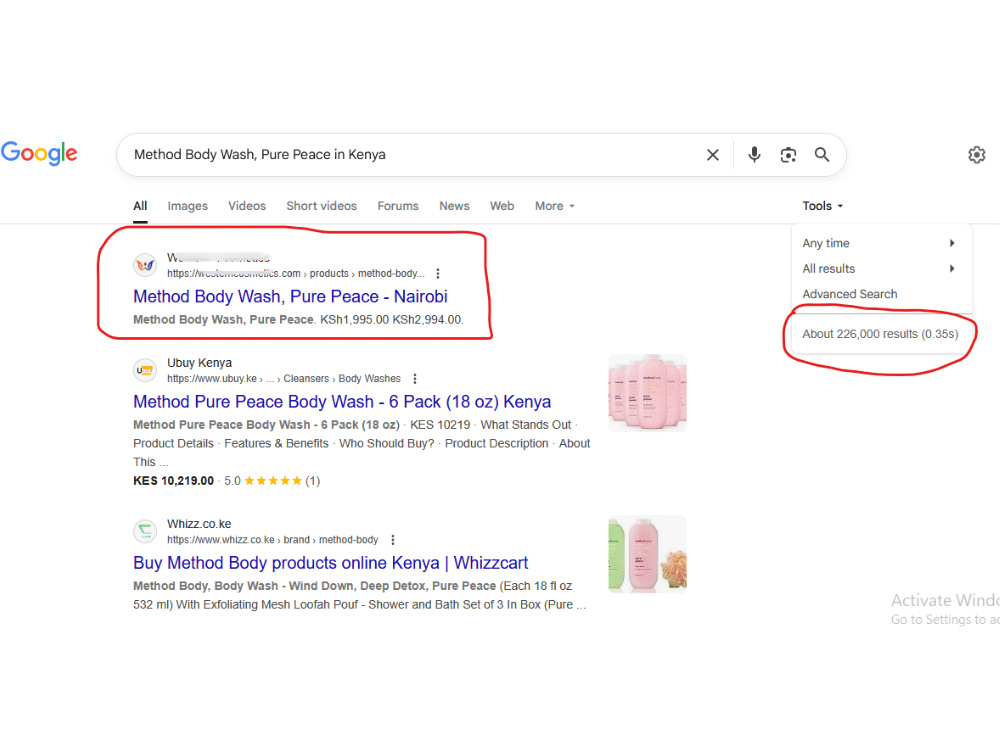1000x750 pixels.
Task: Click the whizz.co.ke breadcrumb URL
Action: pyautogui.click(x=272, y=540)
